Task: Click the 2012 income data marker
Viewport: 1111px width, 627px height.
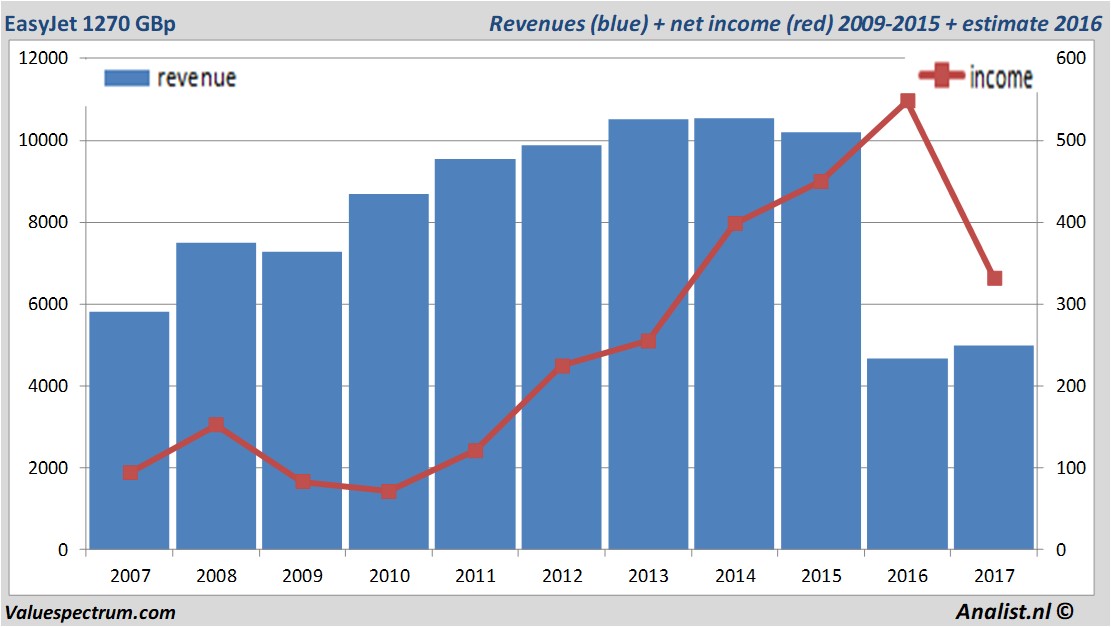Action: point(562,366)
